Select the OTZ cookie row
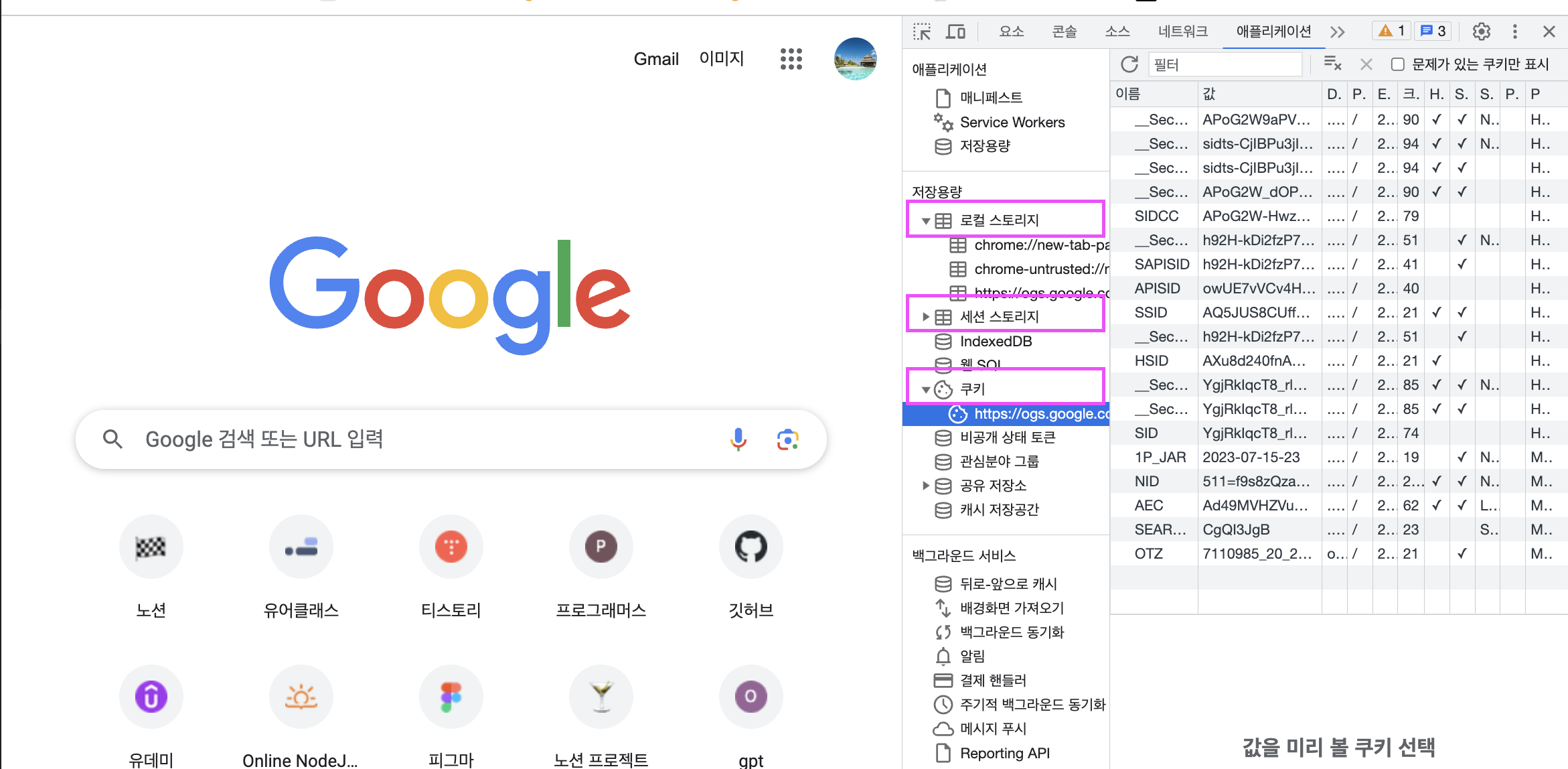 pyautogui.click(x=1339, y=554)
